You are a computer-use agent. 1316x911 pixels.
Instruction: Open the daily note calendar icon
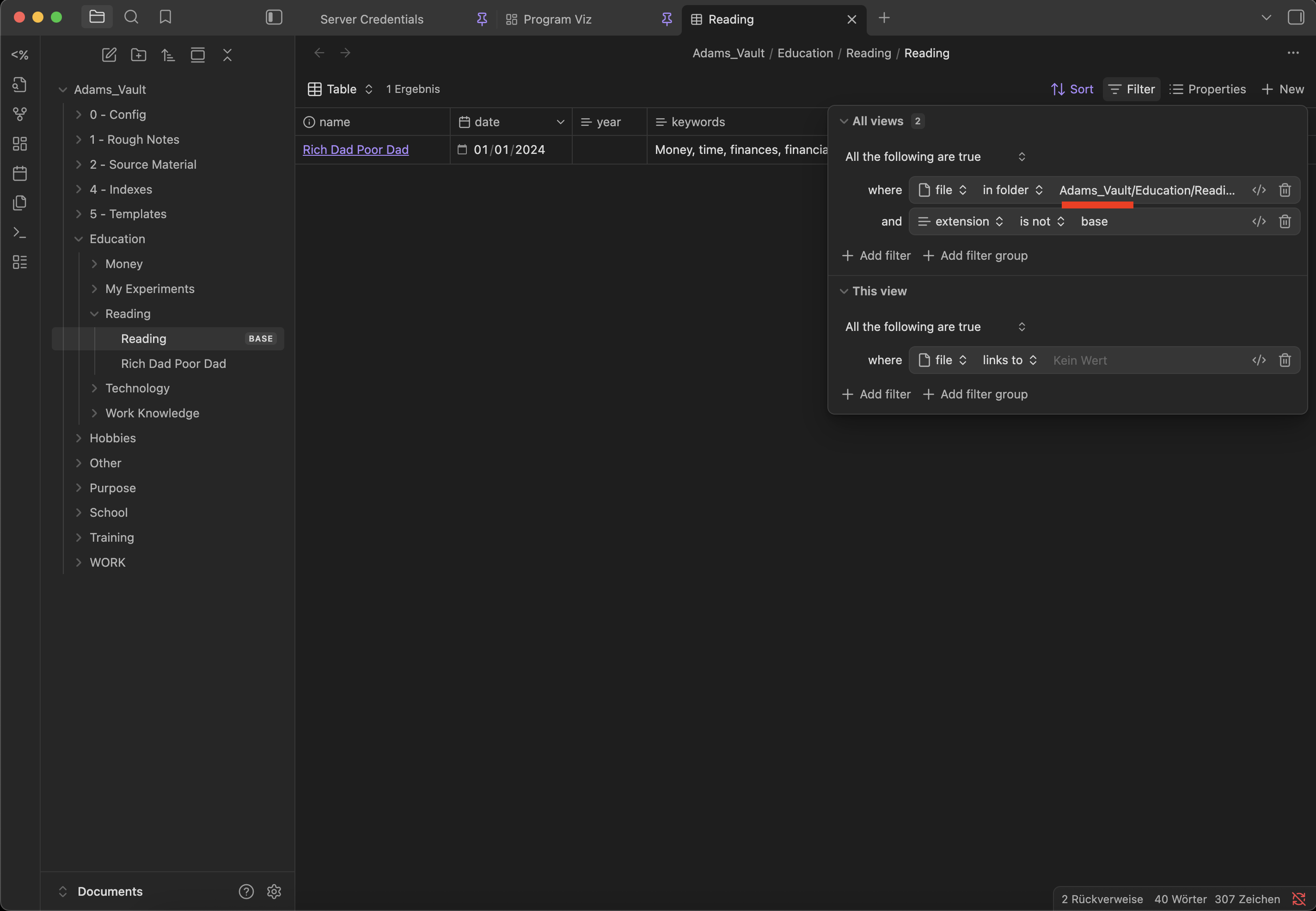(20, 173)
